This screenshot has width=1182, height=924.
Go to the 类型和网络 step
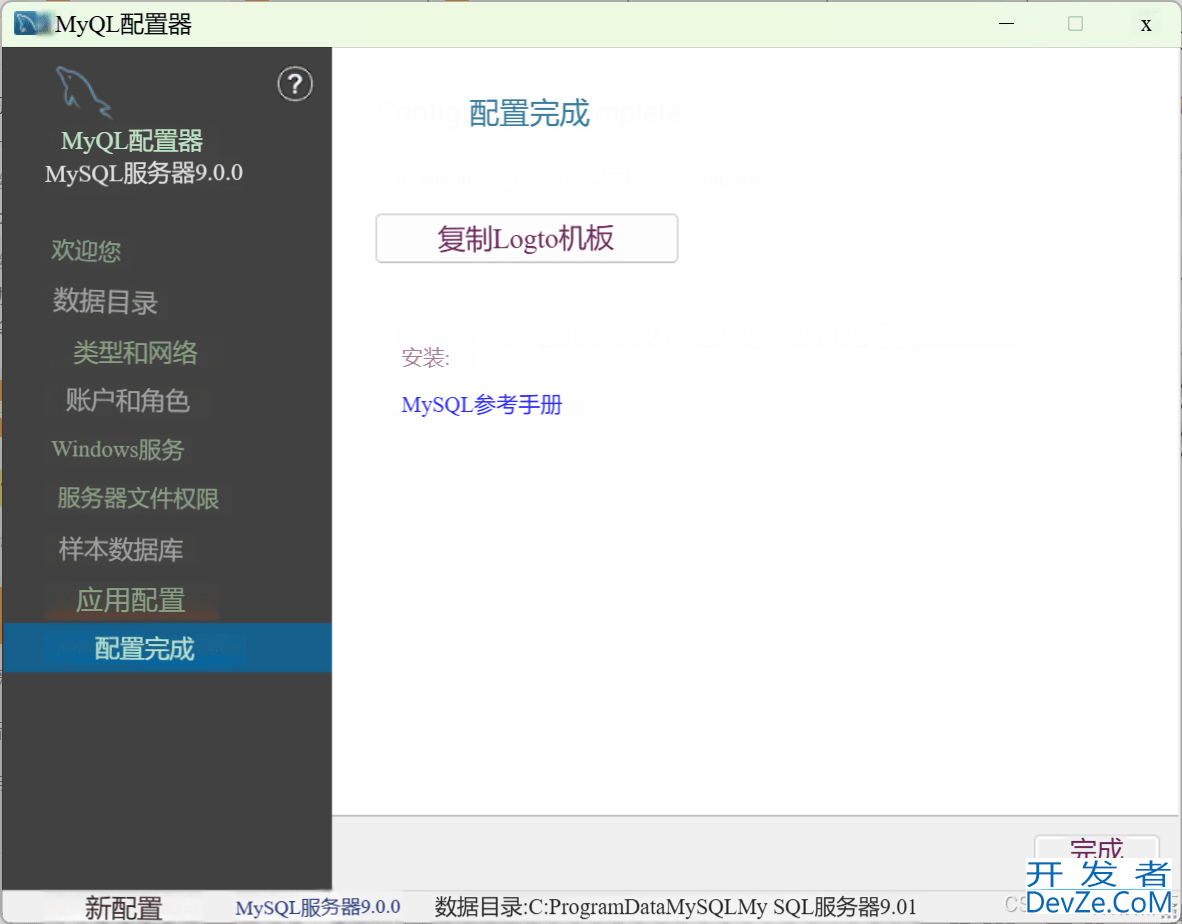(136, 352)
